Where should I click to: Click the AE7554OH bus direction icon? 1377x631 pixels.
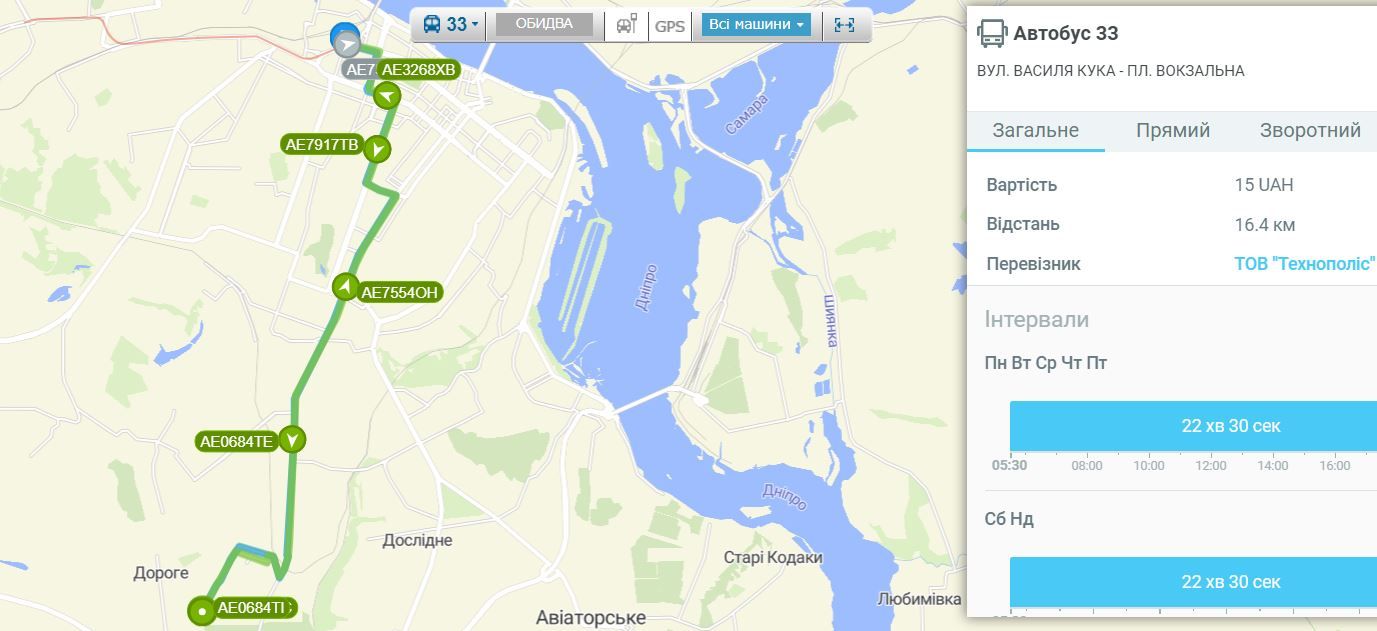(x=345, y=287)
